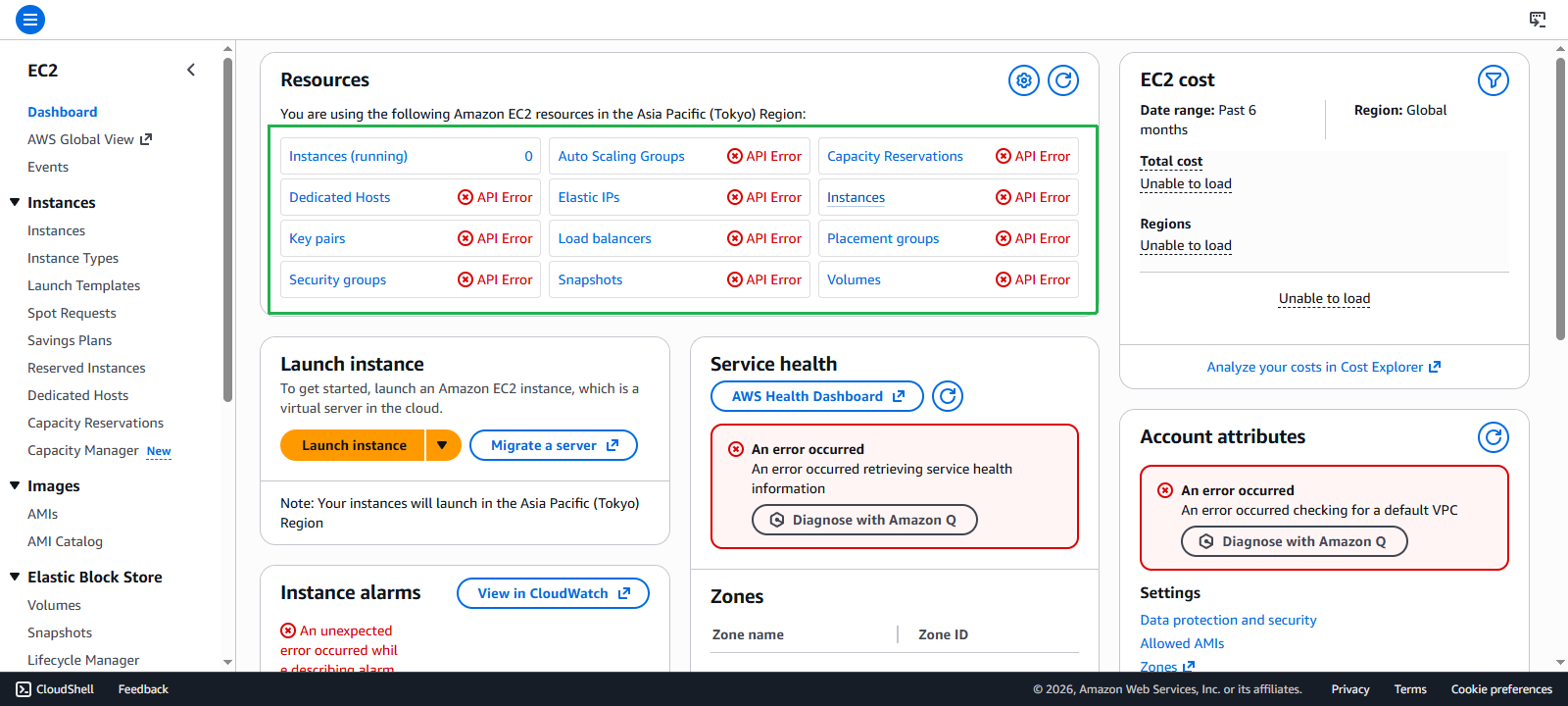The image size is (1568, 706).
Task: Click the Zone name column header
Action: [748, 634]
